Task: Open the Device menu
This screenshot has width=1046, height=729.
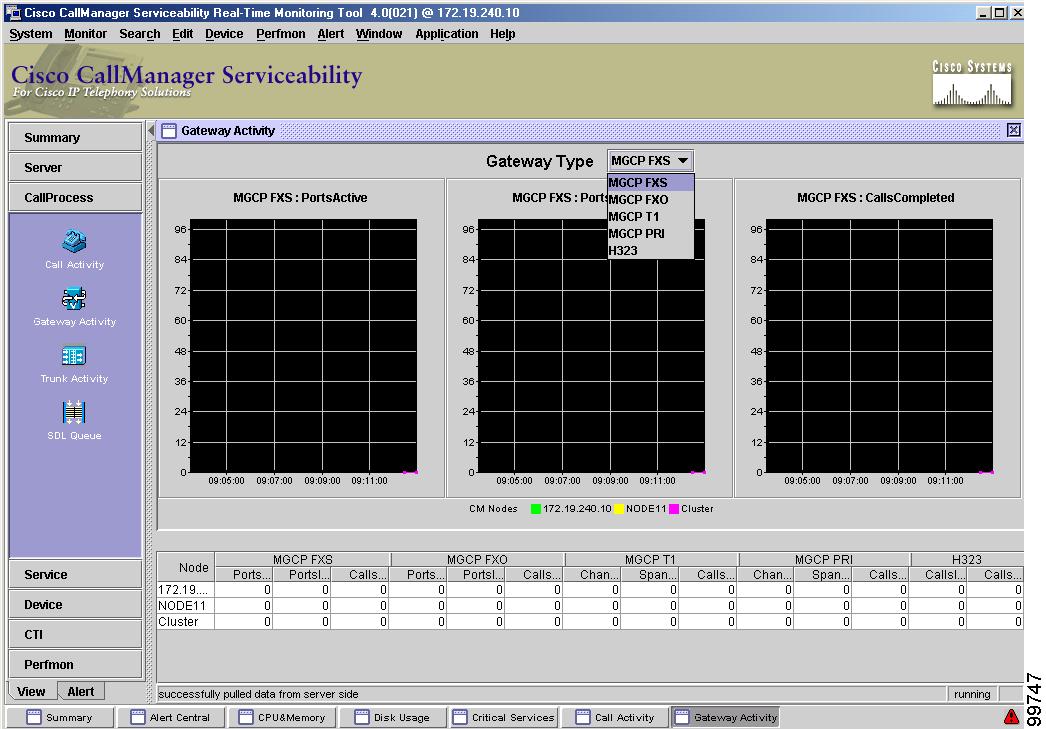Action: tap(224, 34)
